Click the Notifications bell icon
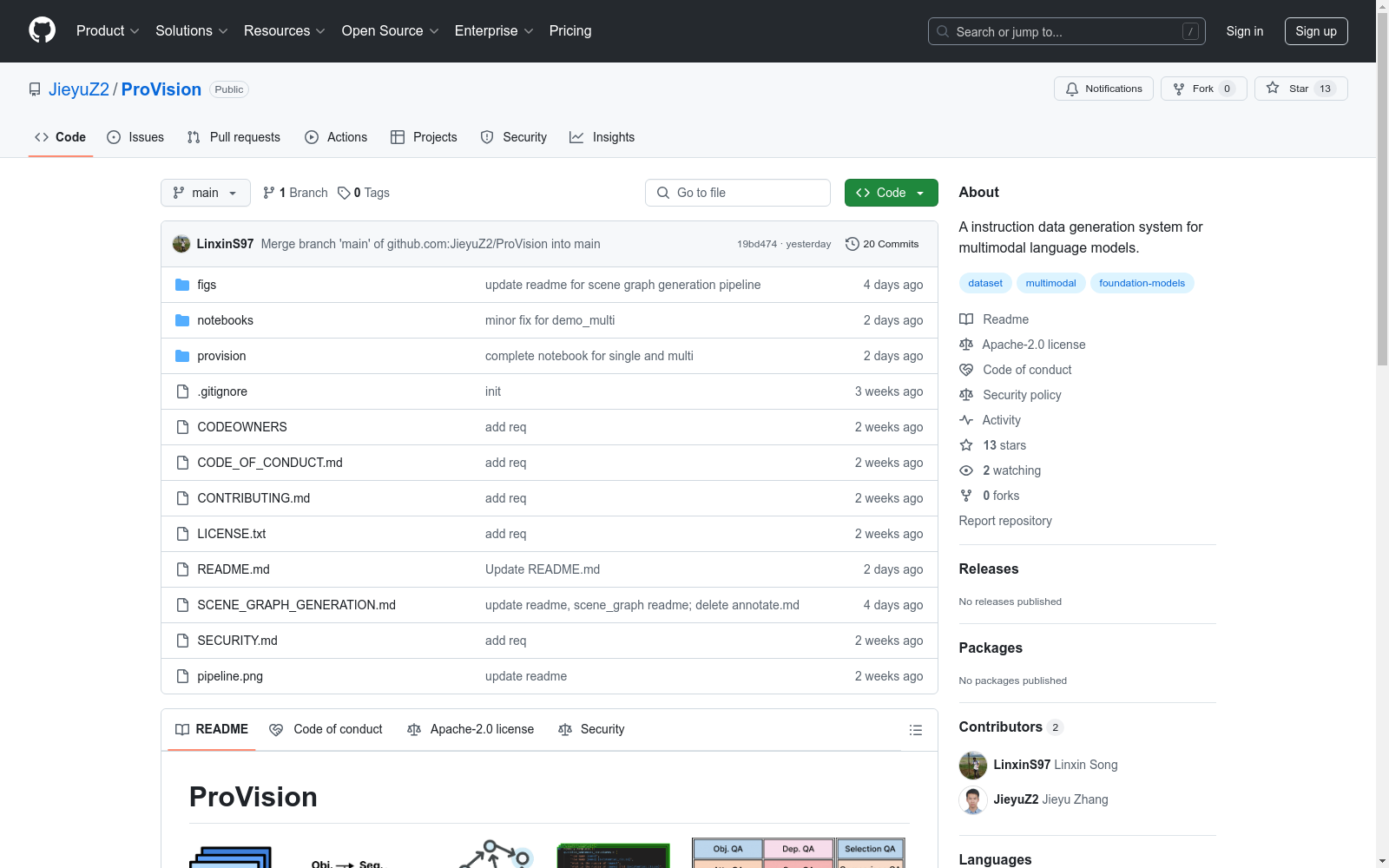Screen dimensions: 1389x868 click(1072, 89)
